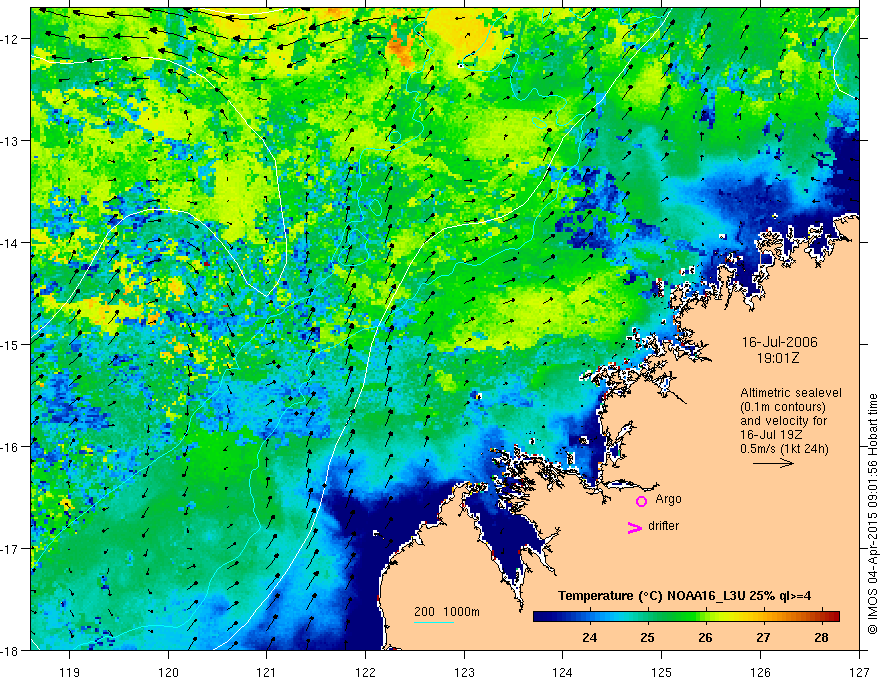Click longitude label 126 on bottom axis
Viewport: 880px width, 680px height.
click(x=760, y=672)
